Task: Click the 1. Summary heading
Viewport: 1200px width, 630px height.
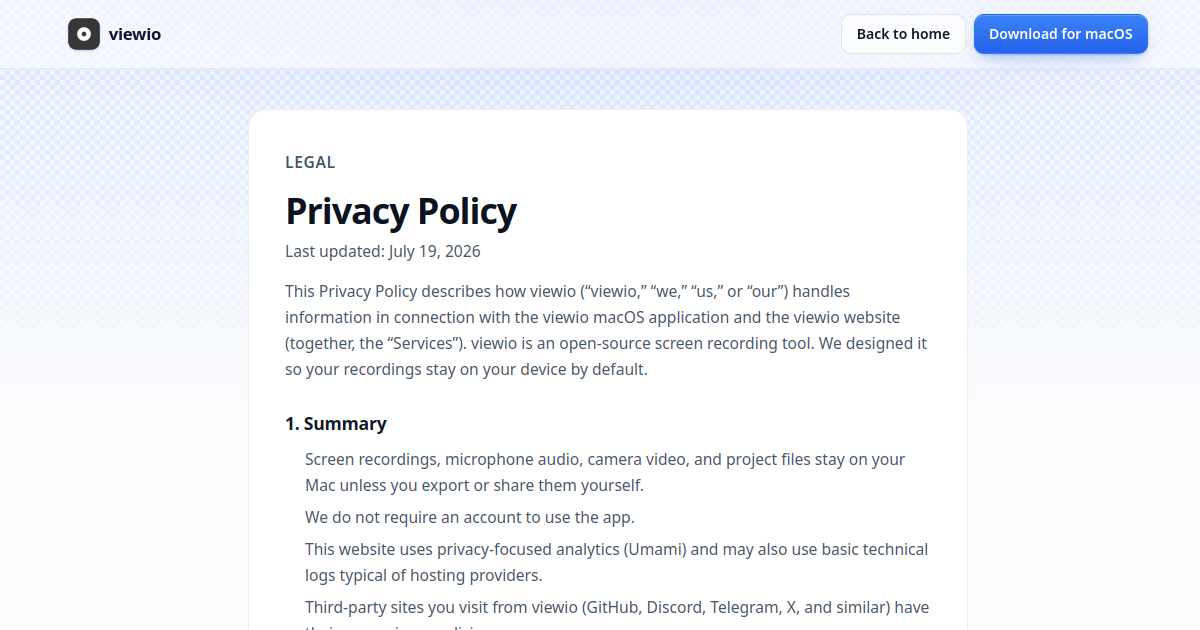Action: coord(336,424)
